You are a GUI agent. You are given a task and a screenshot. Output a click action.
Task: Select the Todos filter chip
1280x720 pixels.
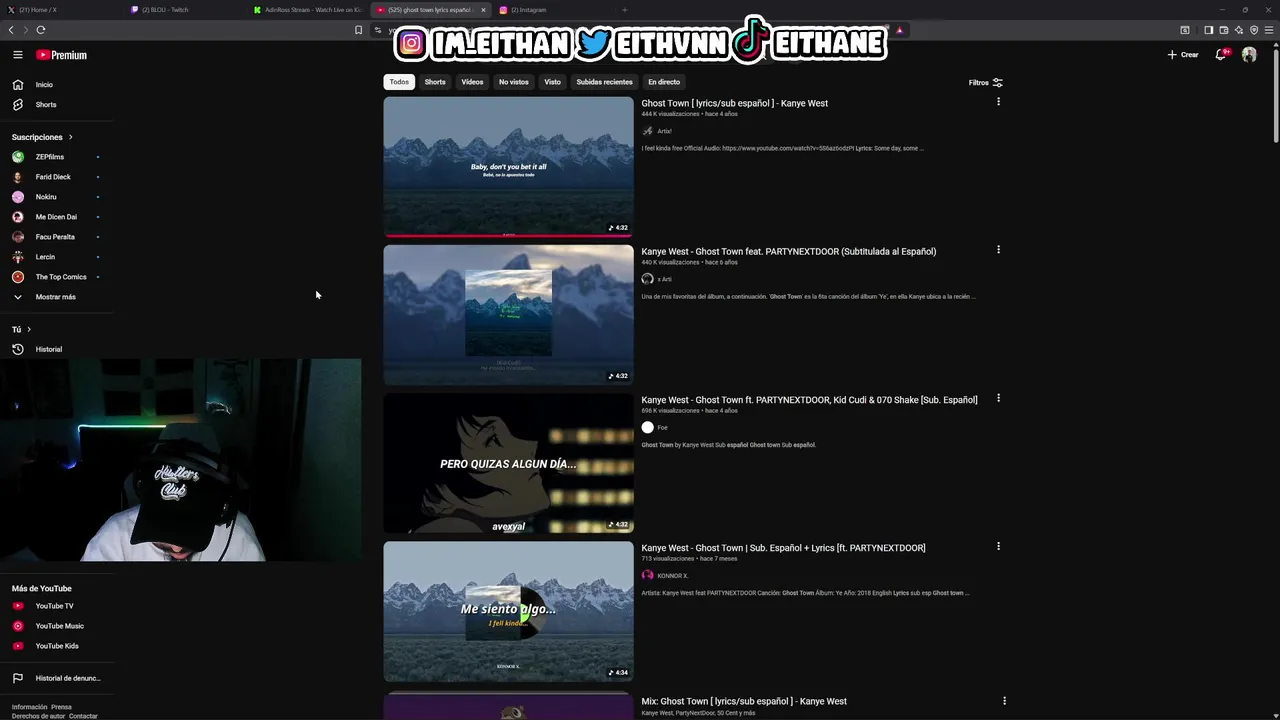click(x=399, y=82)
